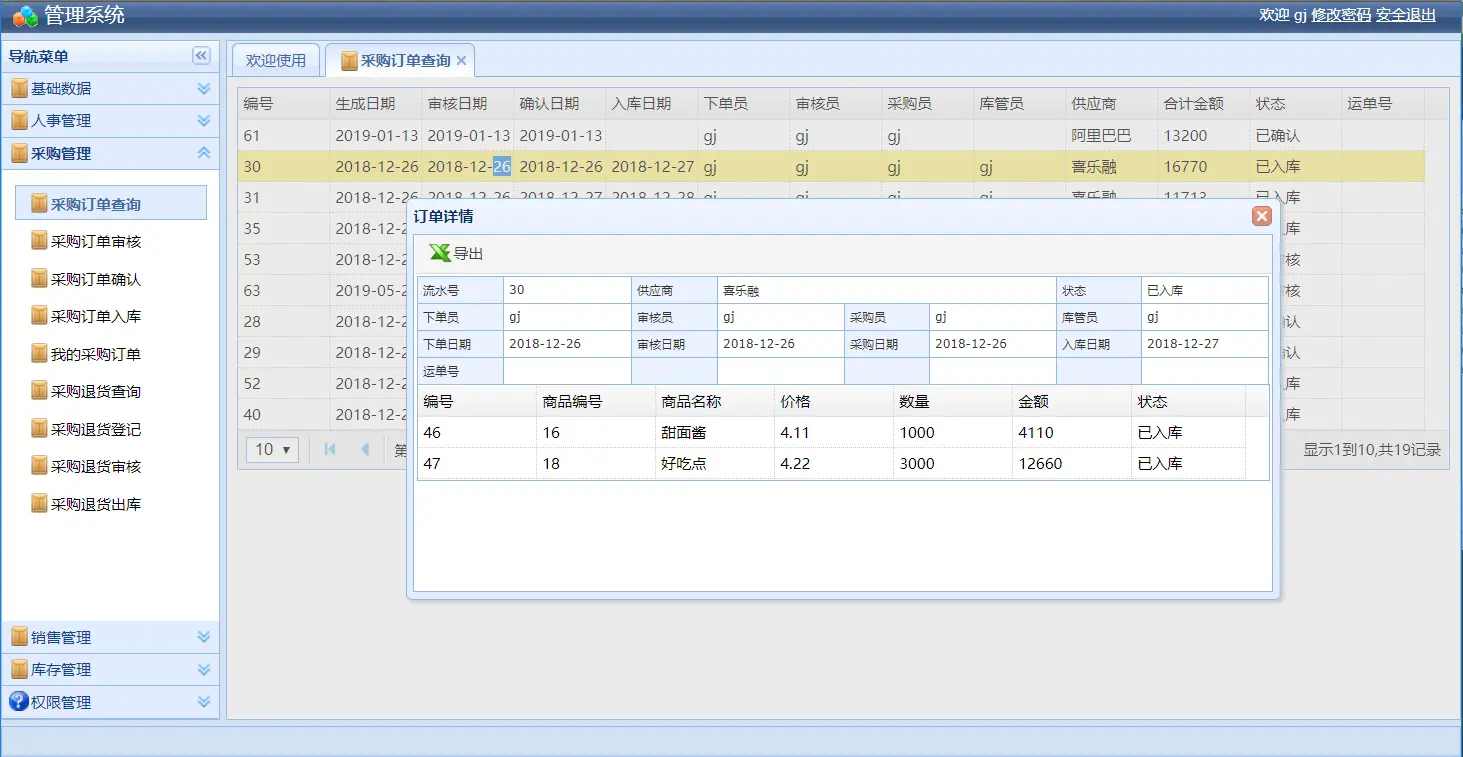Sort by the 供应商 column header
The image size is (1463, 757).
[1111, 104]
